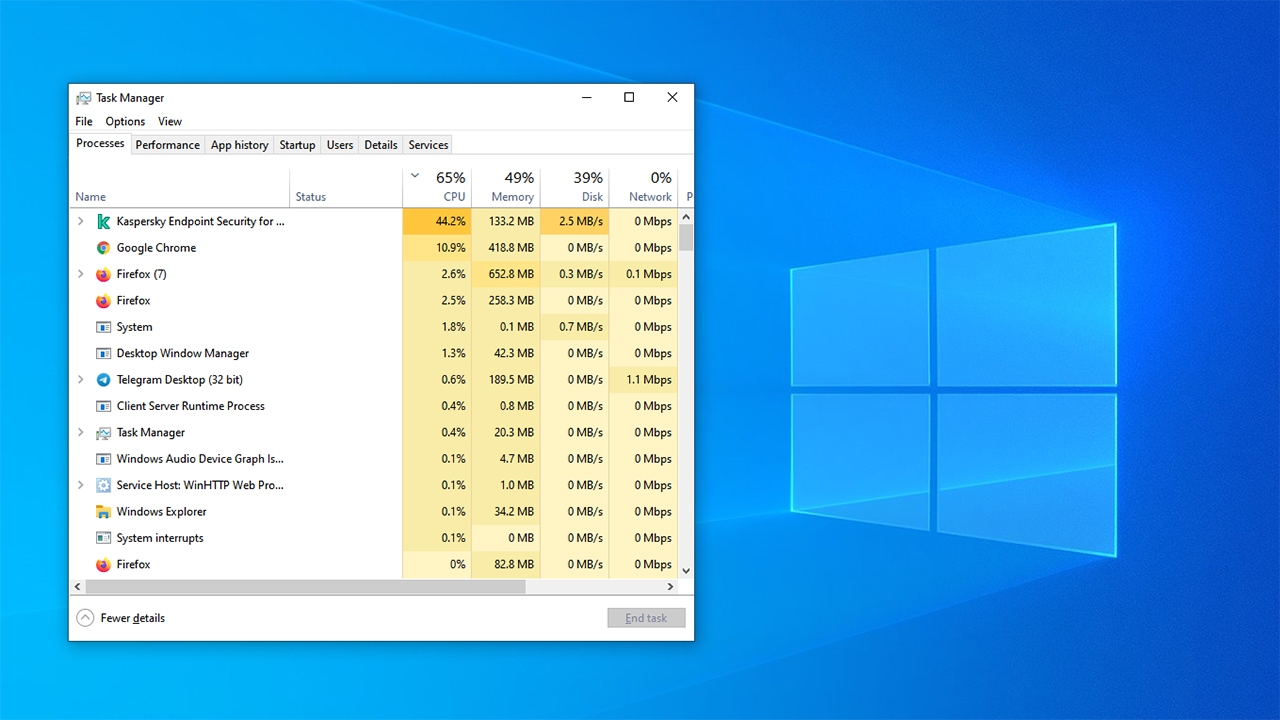This screenshot has height=720, width=1280.
Task: Open the File menu
Action: click(x=84, y=121)
